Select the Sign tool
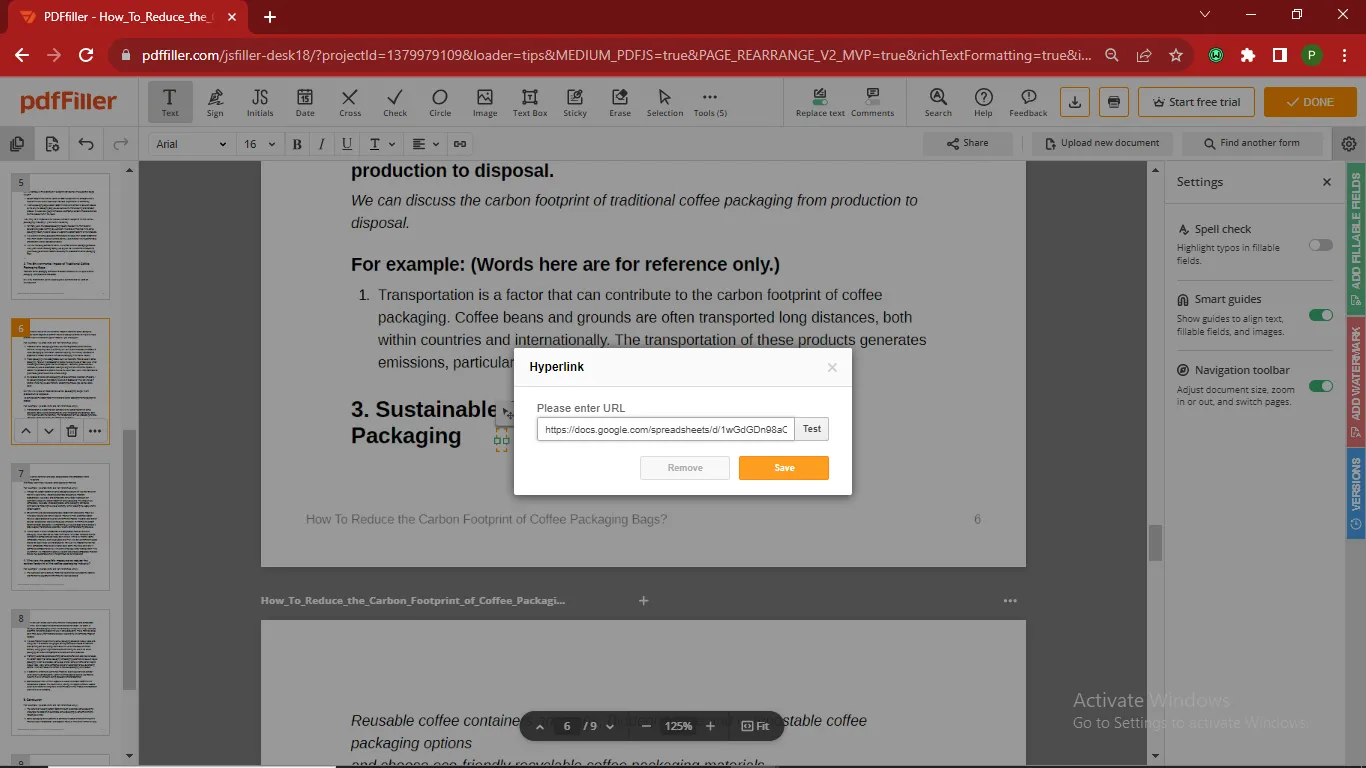 tap(215, 101)
